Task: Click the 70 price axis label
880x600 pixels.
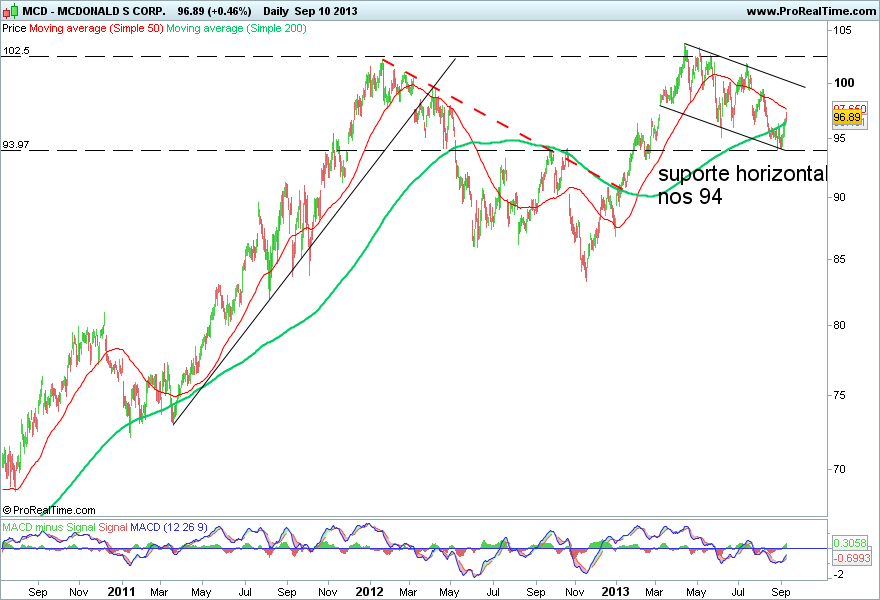Action: [839, 469]
